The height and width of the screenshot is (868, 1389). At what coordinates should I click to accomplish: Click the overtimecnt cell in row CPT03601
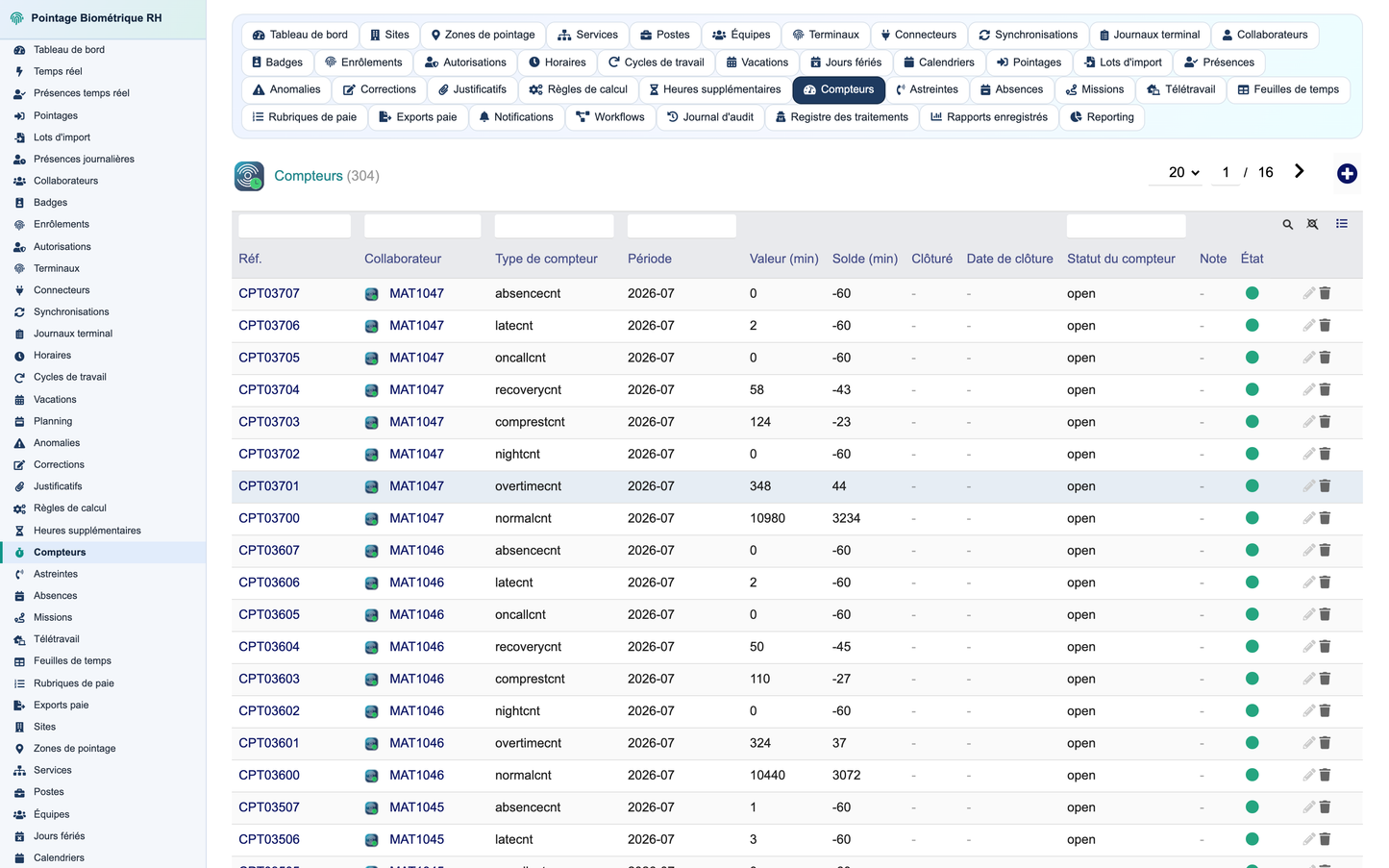pos(528,743)
